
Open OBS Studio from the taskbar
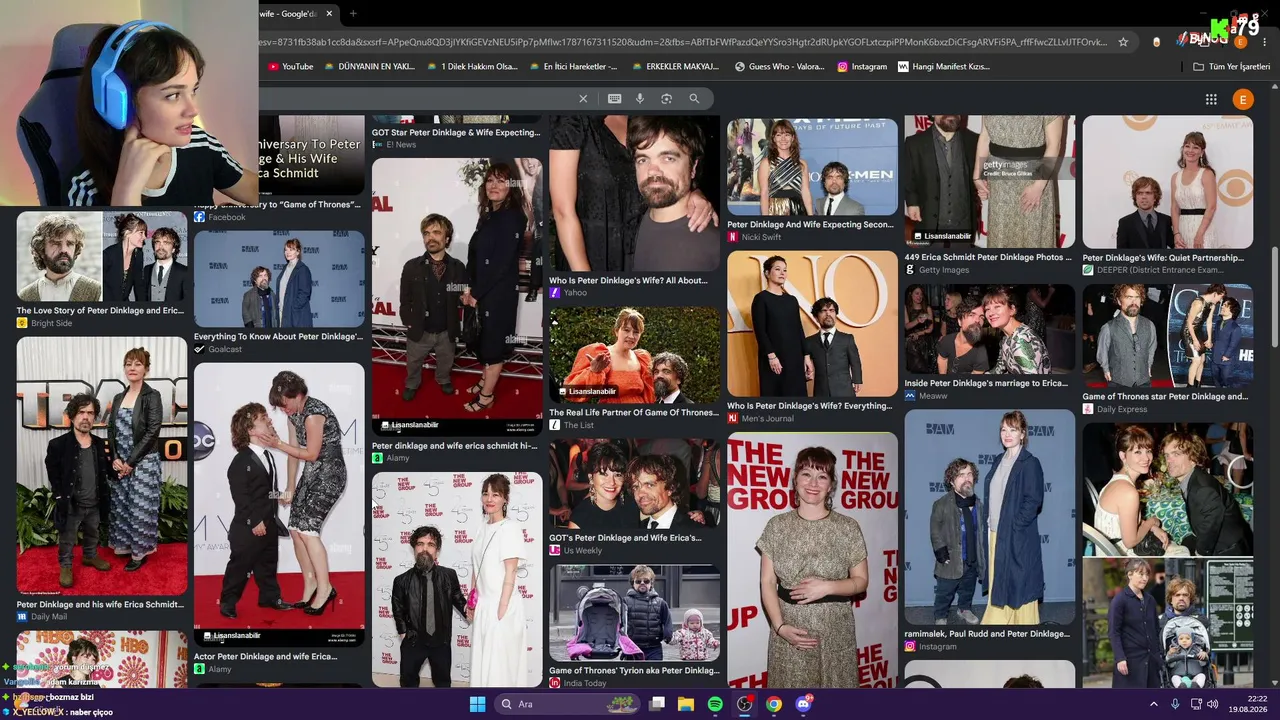(745, 704)
